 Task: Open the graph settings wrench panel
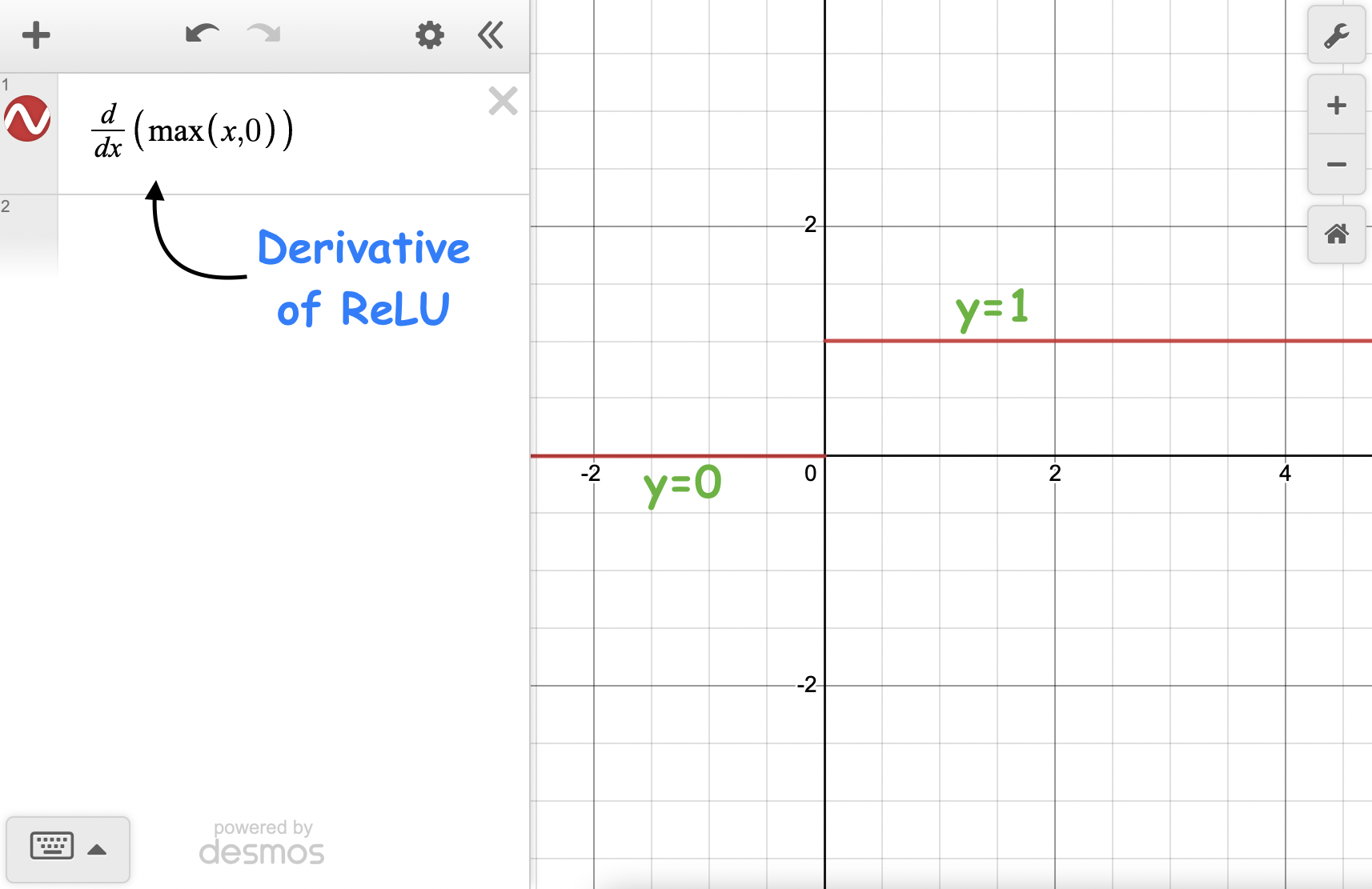click(1335, 35)
